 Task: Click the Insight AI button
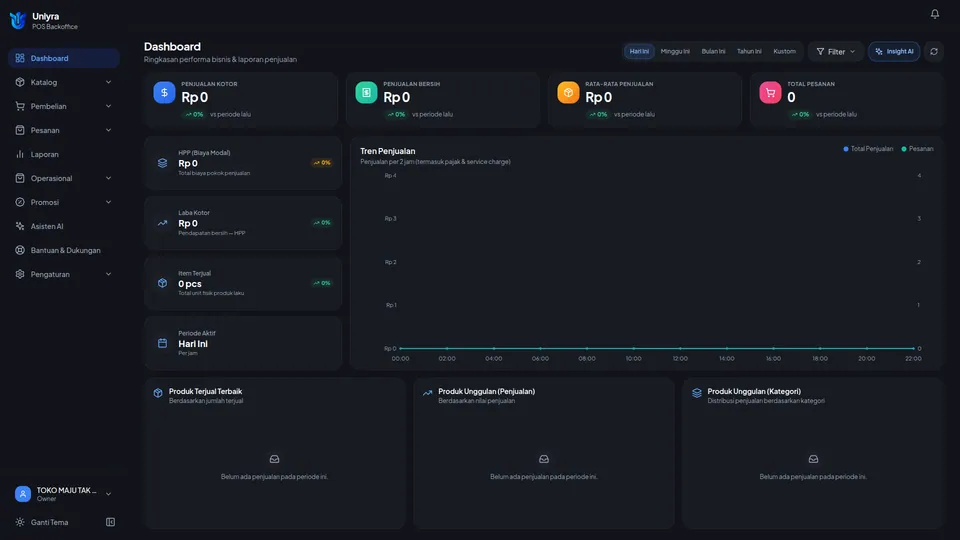tap(894, 51)
